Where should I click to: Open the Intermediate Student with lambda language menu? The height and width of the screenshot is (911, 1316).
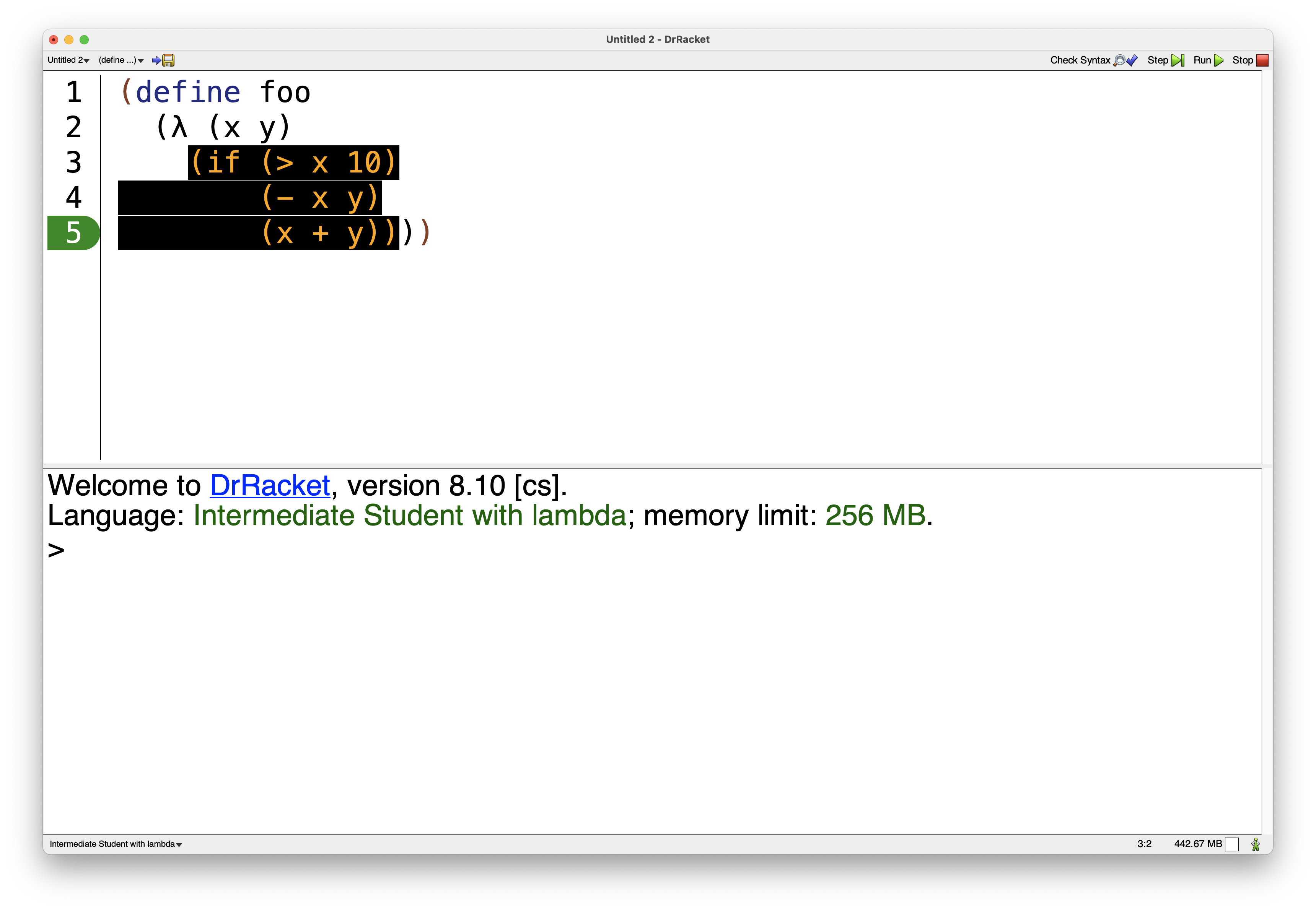pos(116,844)
